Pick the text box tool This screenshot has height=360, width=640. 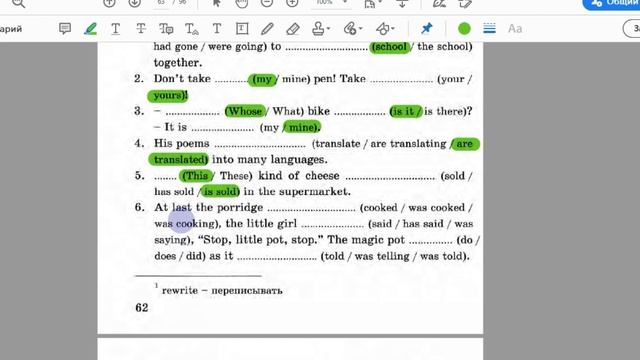coord(242,29)
